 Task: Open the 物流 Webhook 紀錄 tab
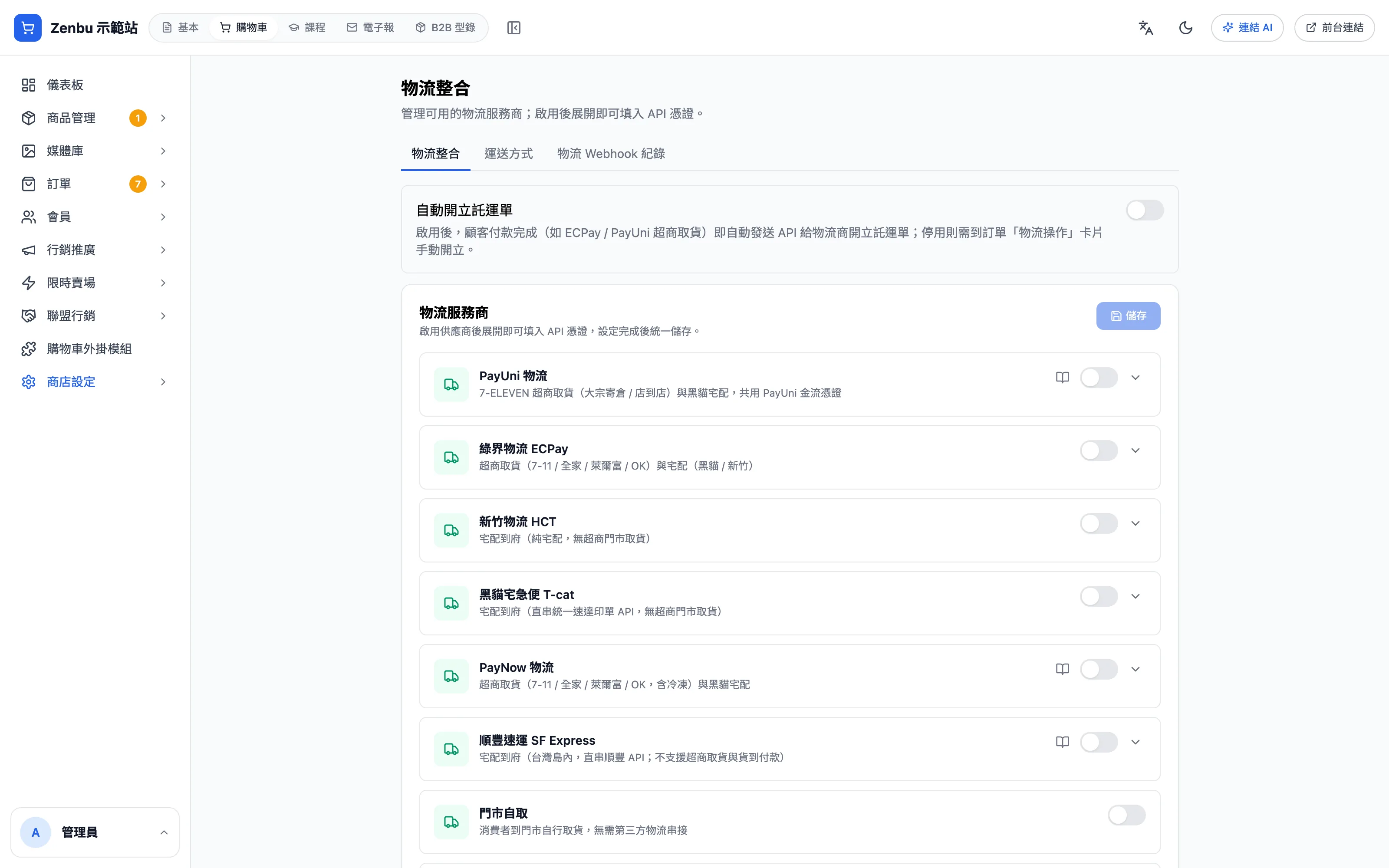[611, 154]
